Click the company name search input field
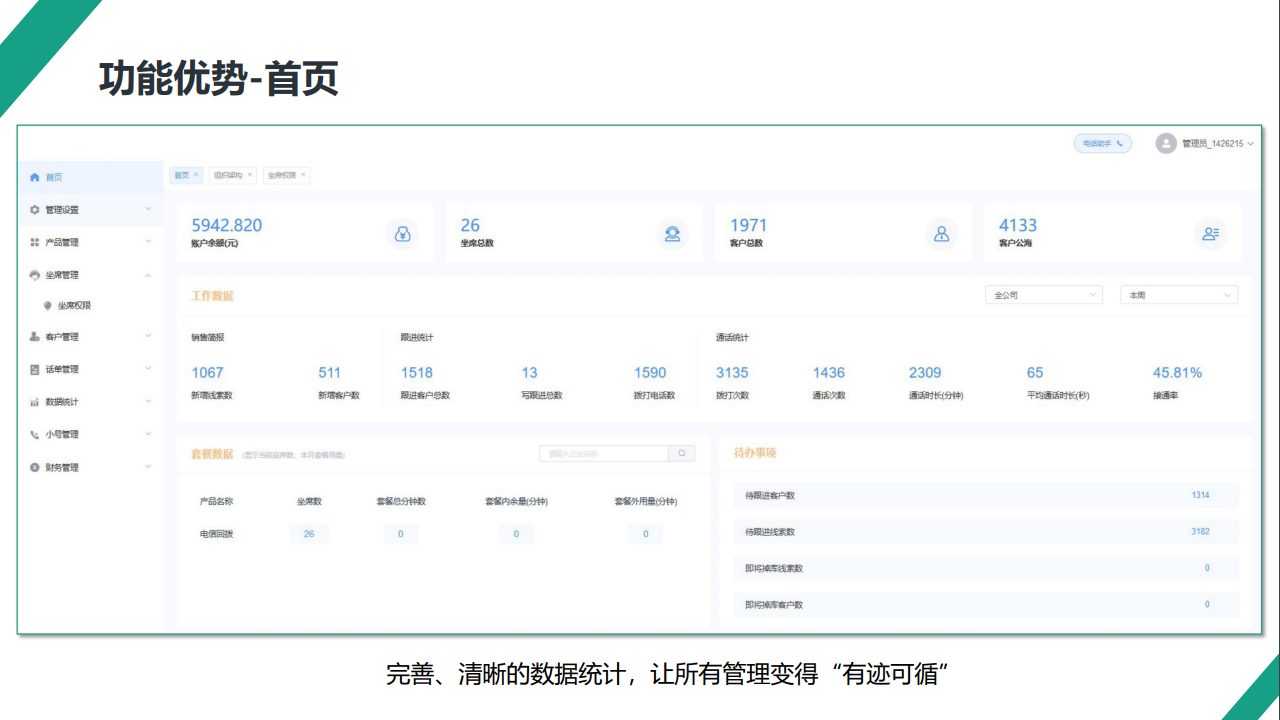The height and width of the screenshot is (720, 1280). tap(603, 453)
